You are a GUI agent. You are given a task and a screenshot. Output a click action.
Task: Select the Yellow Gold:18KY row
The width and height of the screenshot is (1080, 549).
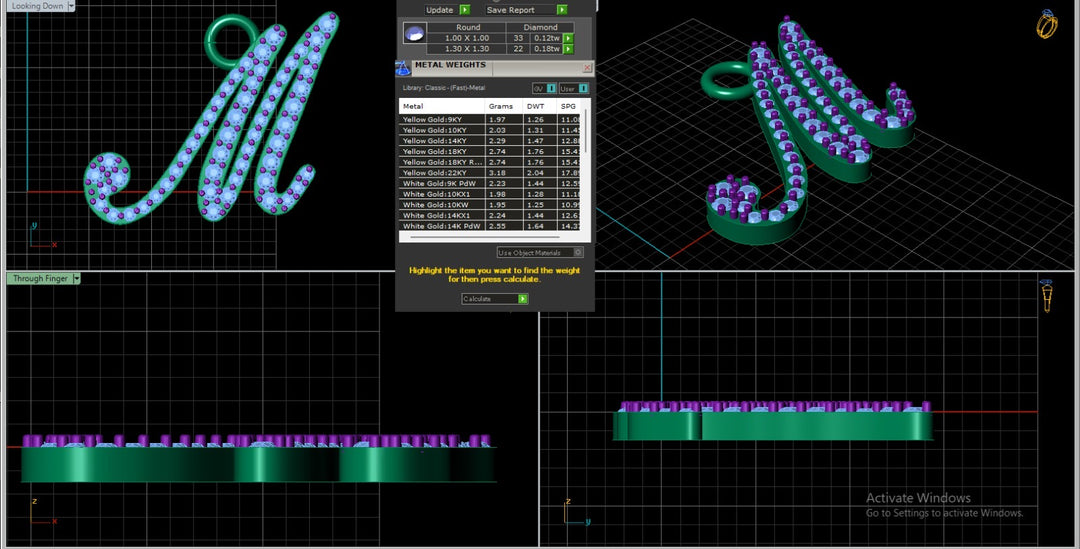tap(441, 152)
